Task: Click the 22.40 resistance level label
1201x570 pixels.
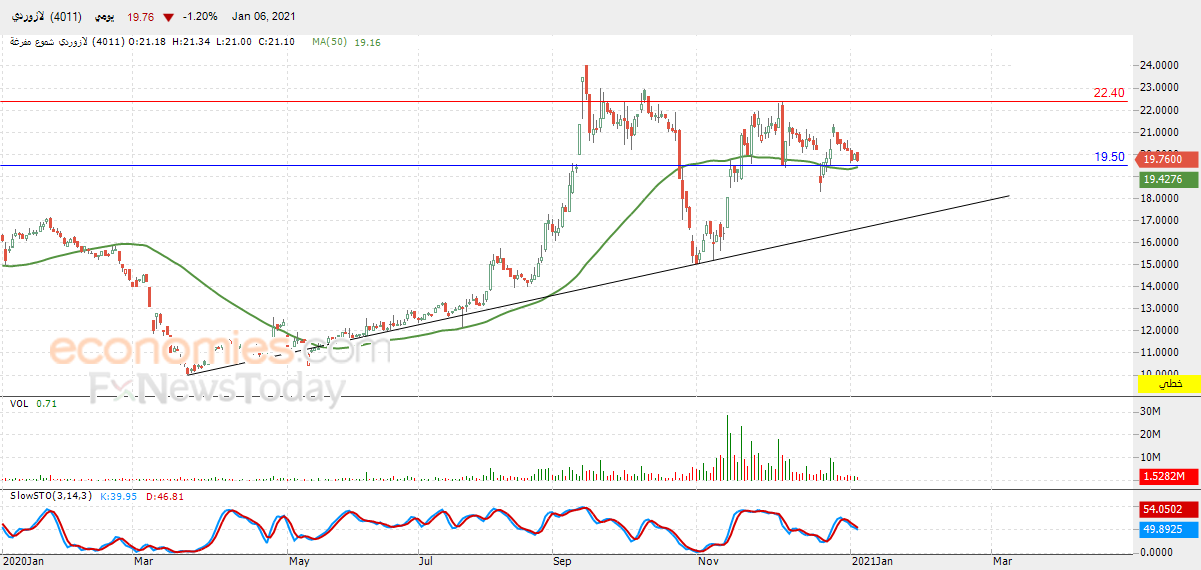Action: (x=1109, y=93)
